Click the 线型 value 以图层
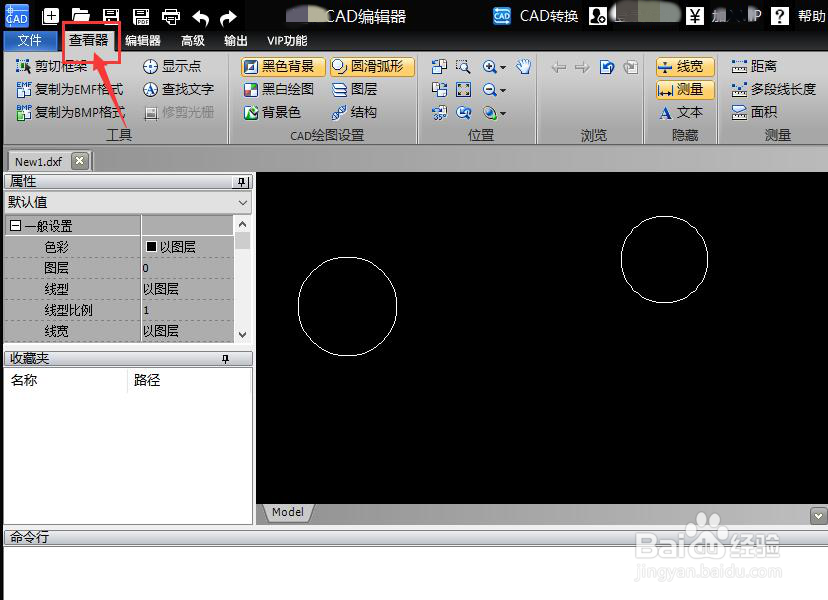The height and width of the screenshot is (600, 828). point(187,289)
